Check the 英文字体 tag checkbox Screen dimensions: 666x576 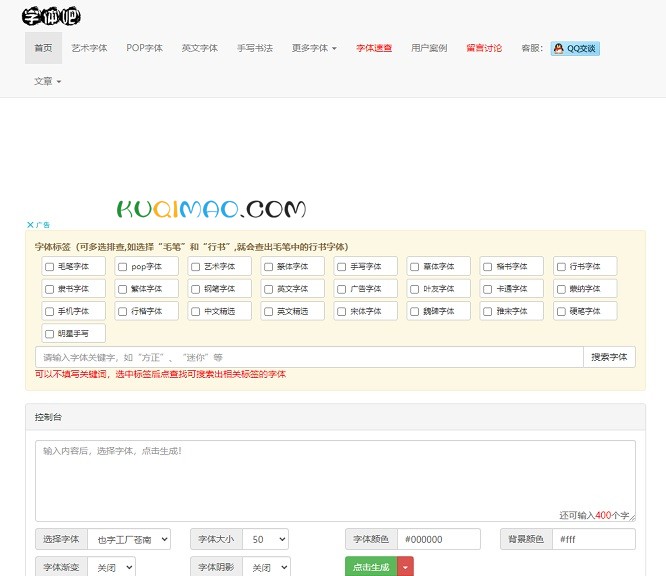(268, 289)
